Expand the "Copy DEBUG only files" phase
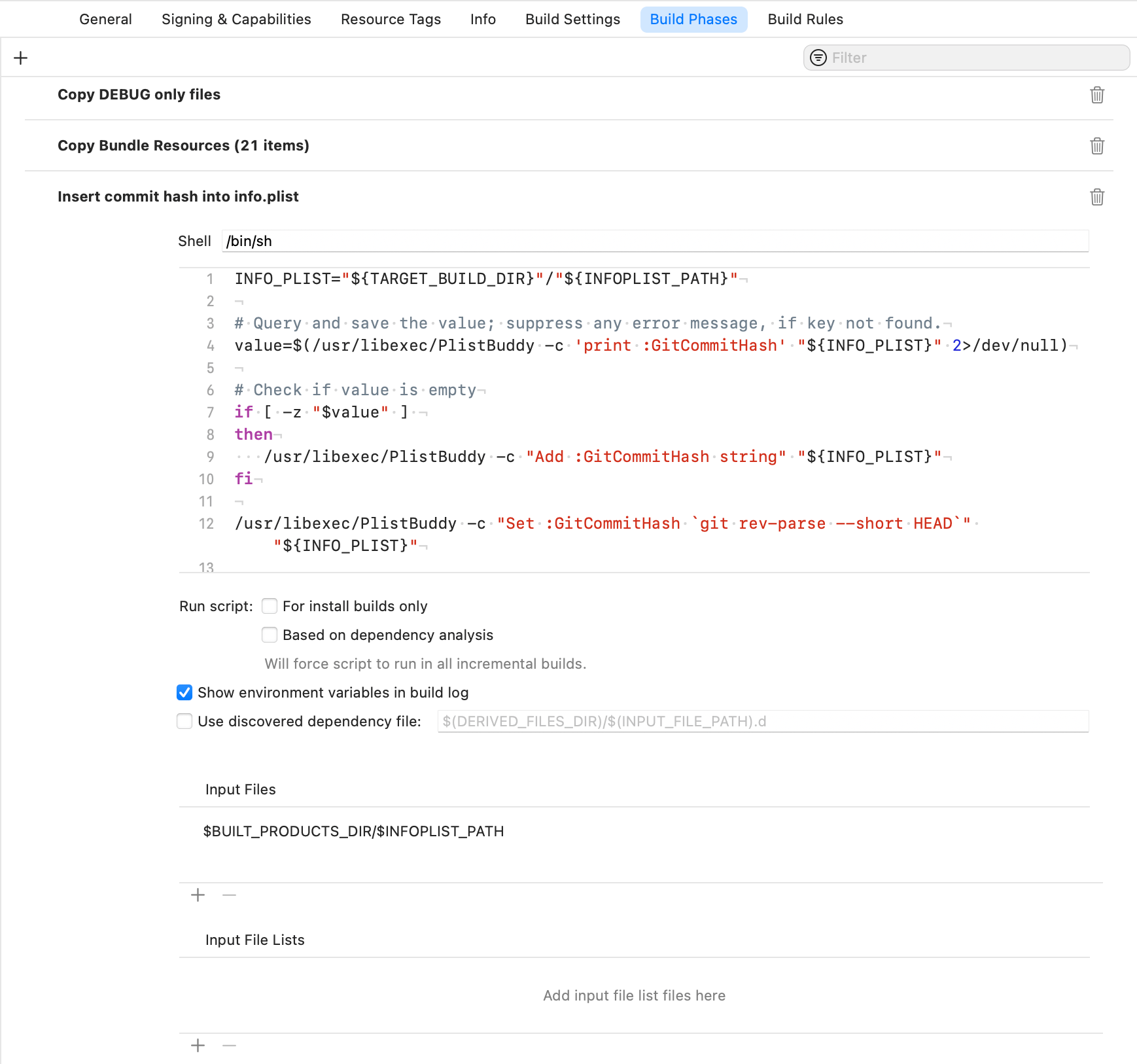This screenshot has width=1137, height=1064. coord(139,94)
